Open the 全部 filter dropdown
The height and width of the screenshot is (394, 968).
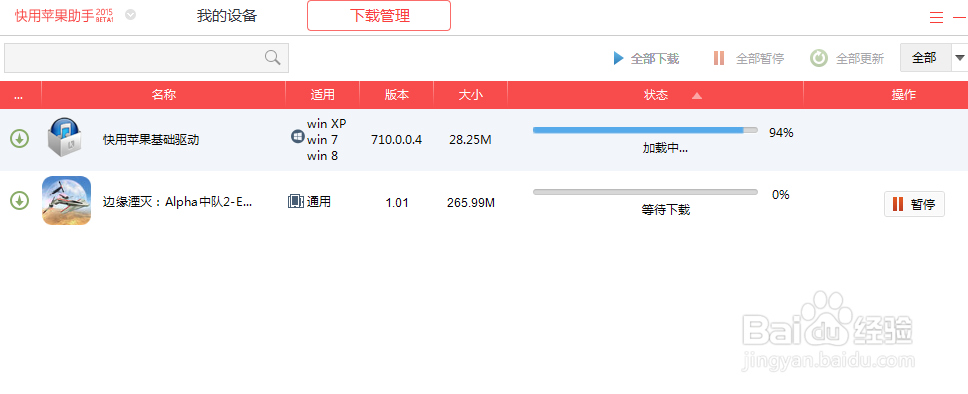924,58
